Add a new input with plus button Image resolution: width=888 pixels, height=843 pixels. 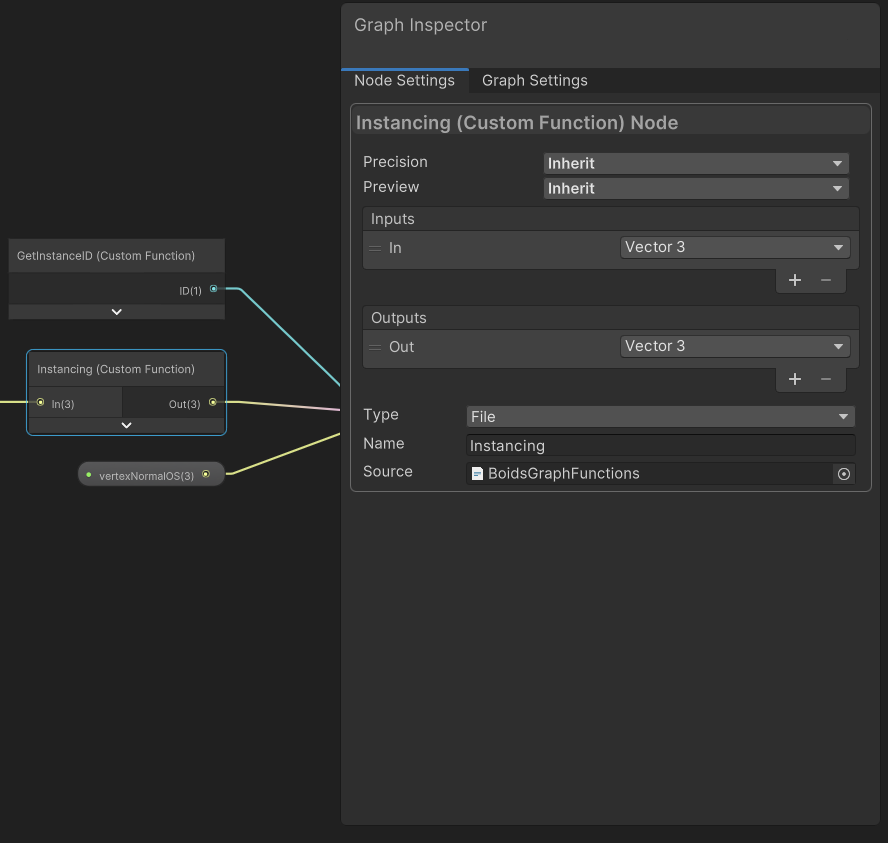[795, 280]
